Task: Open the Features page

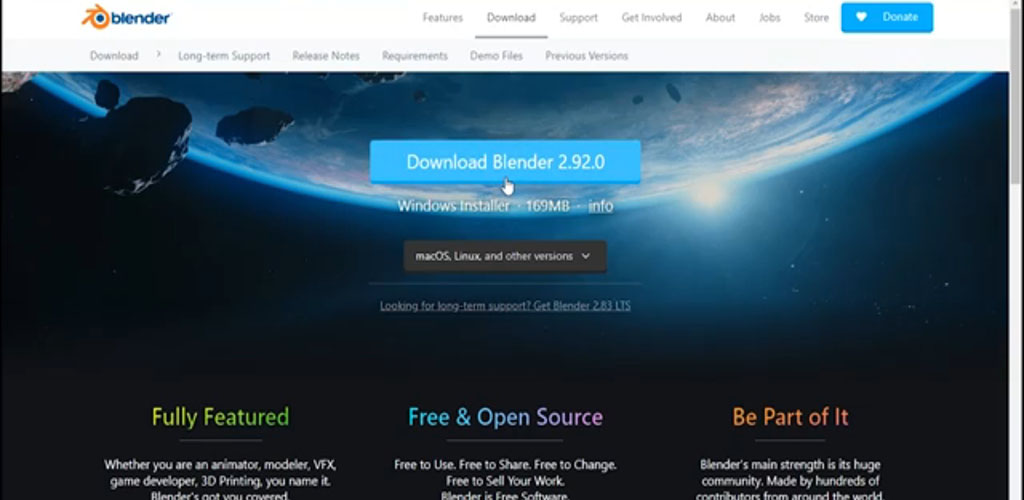Action: tap(442, 18)
